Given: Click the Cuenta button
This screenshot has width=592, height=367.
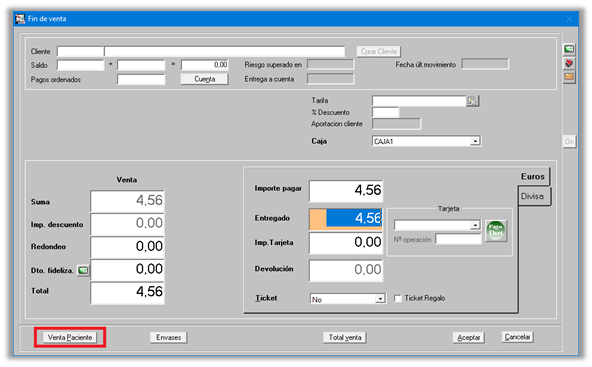Looking at the screenshot, I should [204, 79].
